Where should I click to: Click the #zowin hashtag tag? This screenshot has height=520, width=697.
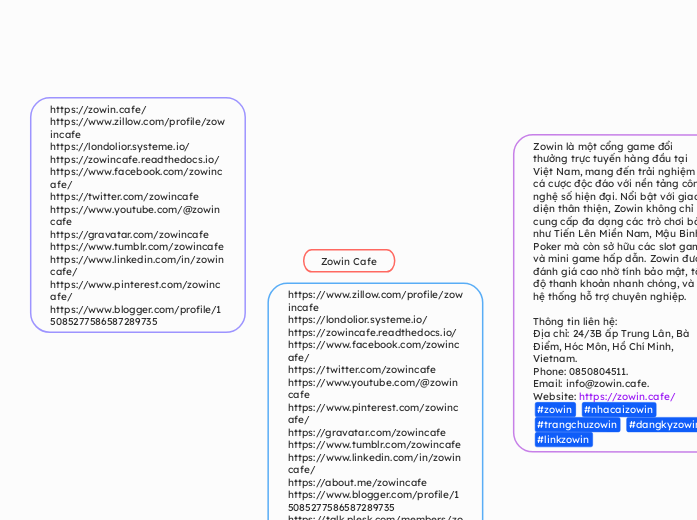coord(554,410)
